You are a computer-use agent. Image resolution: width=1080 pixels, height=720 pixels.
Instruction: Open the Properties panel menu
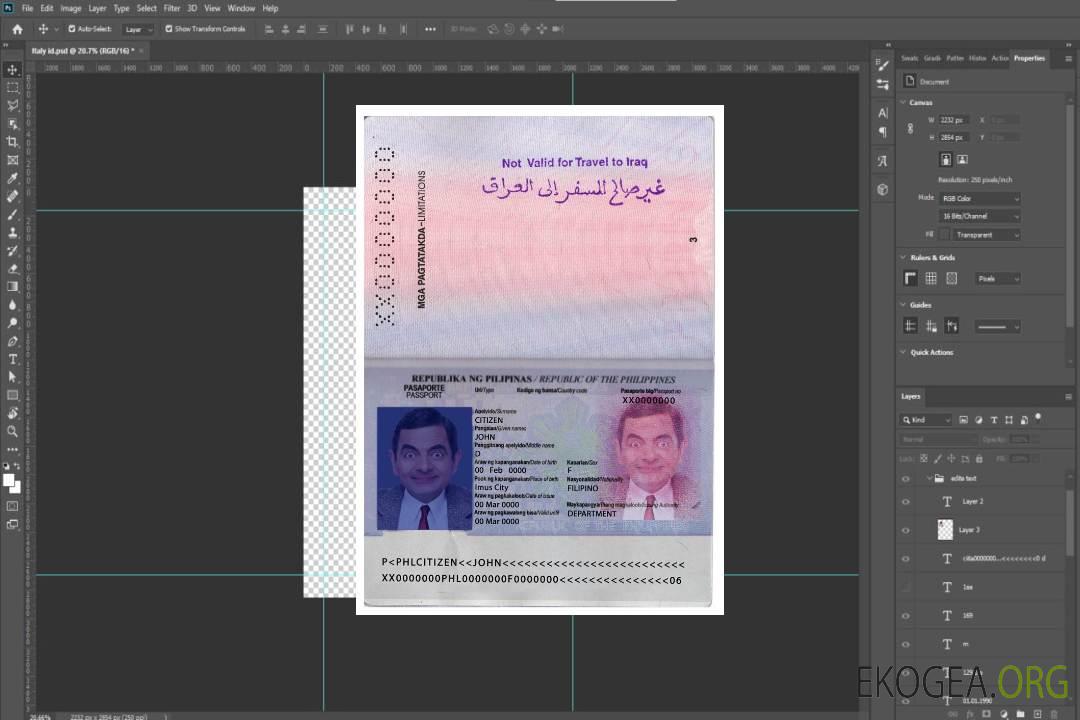click(x=1068, y=59)
